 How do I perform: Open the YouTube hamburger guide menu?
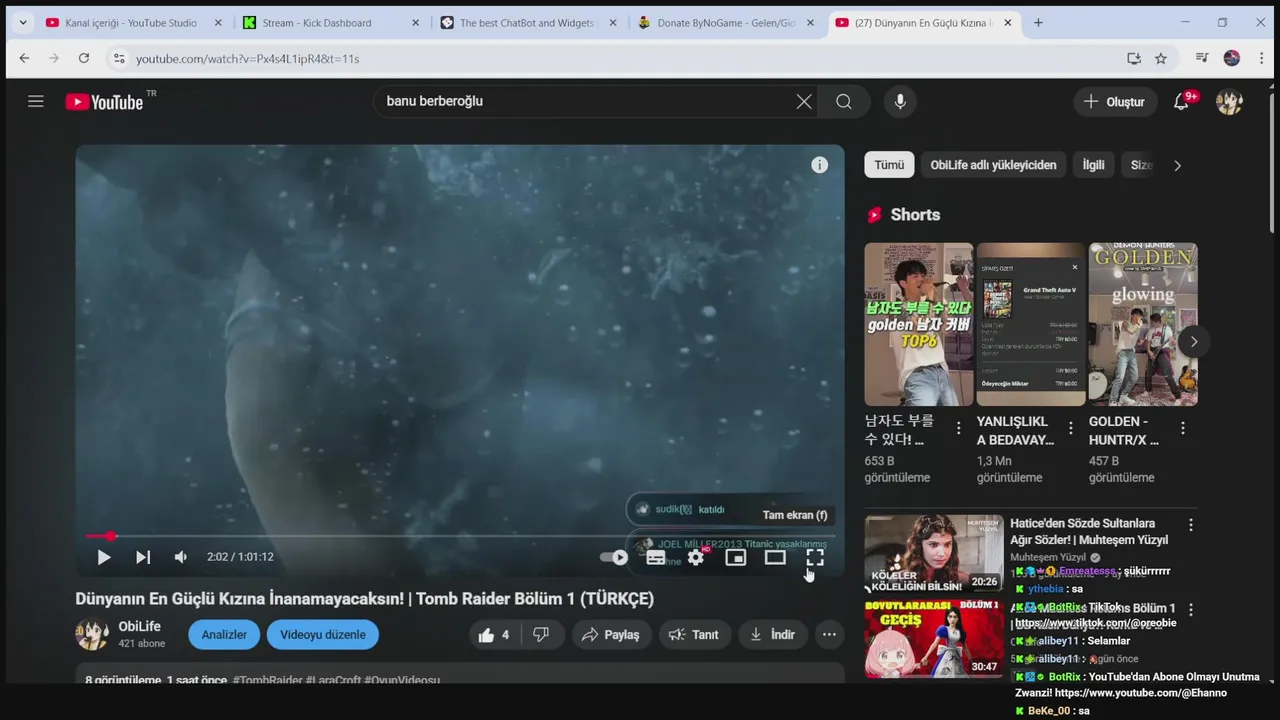(x=36, y=101)
